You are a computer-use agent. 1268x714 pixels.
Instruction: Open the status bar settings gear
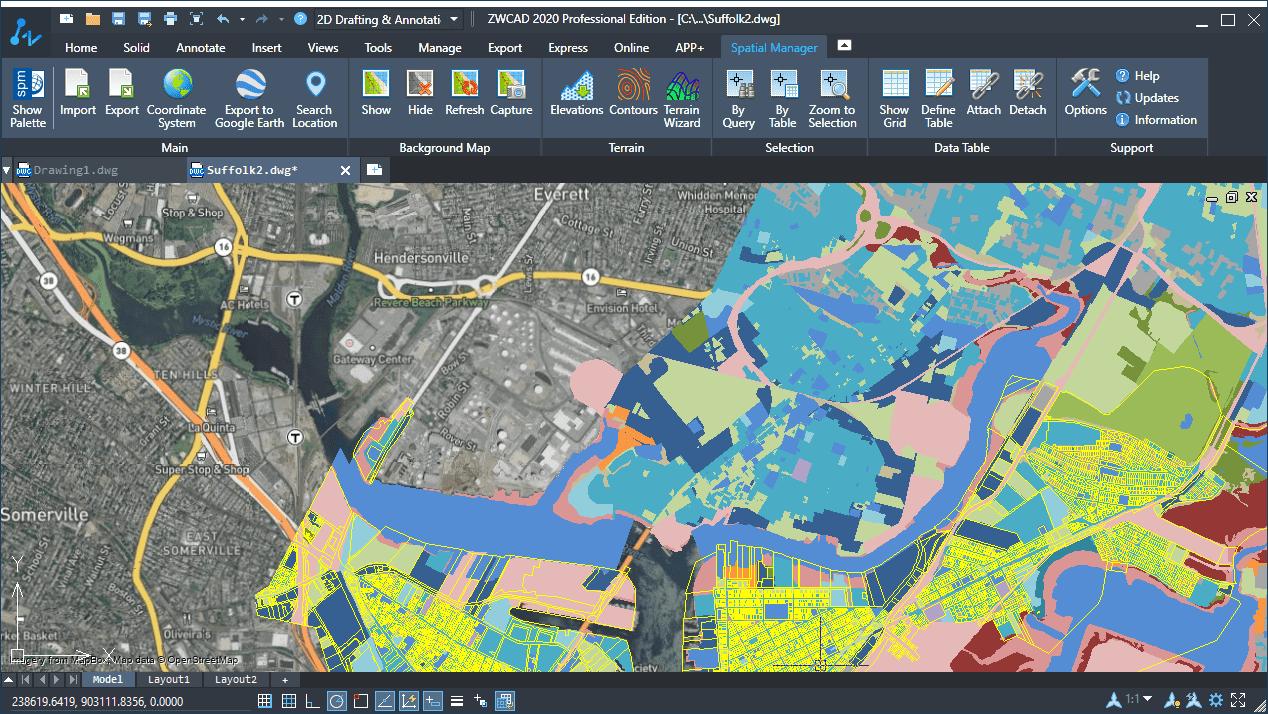pos(1216,700)
